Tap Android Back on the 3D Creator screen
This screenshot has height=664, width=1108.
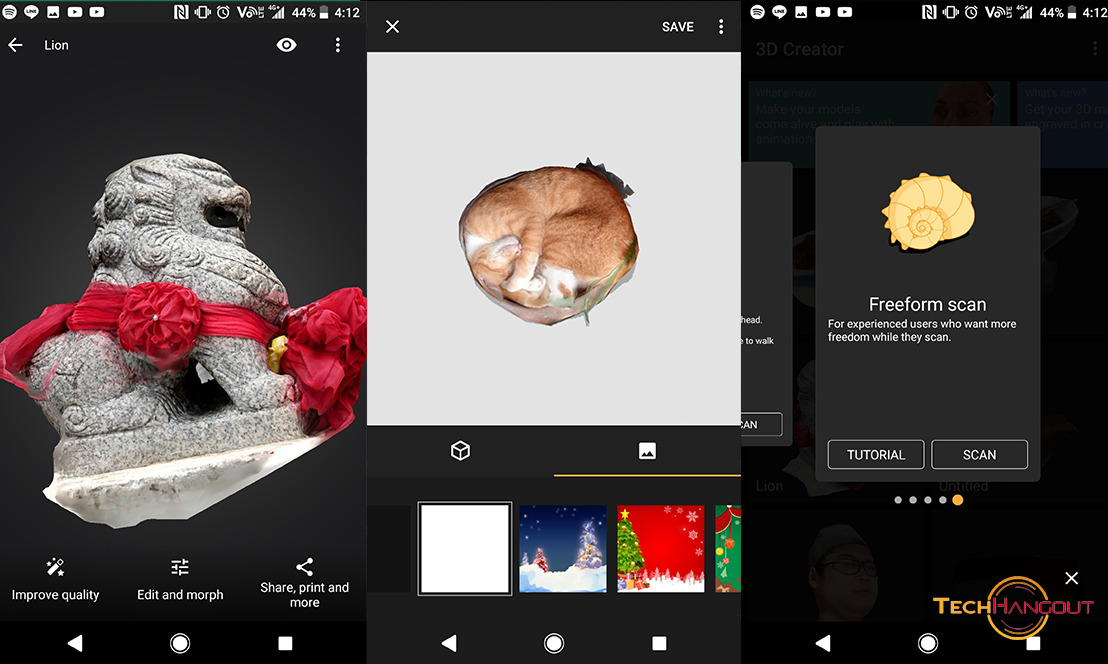coord(823,643)
